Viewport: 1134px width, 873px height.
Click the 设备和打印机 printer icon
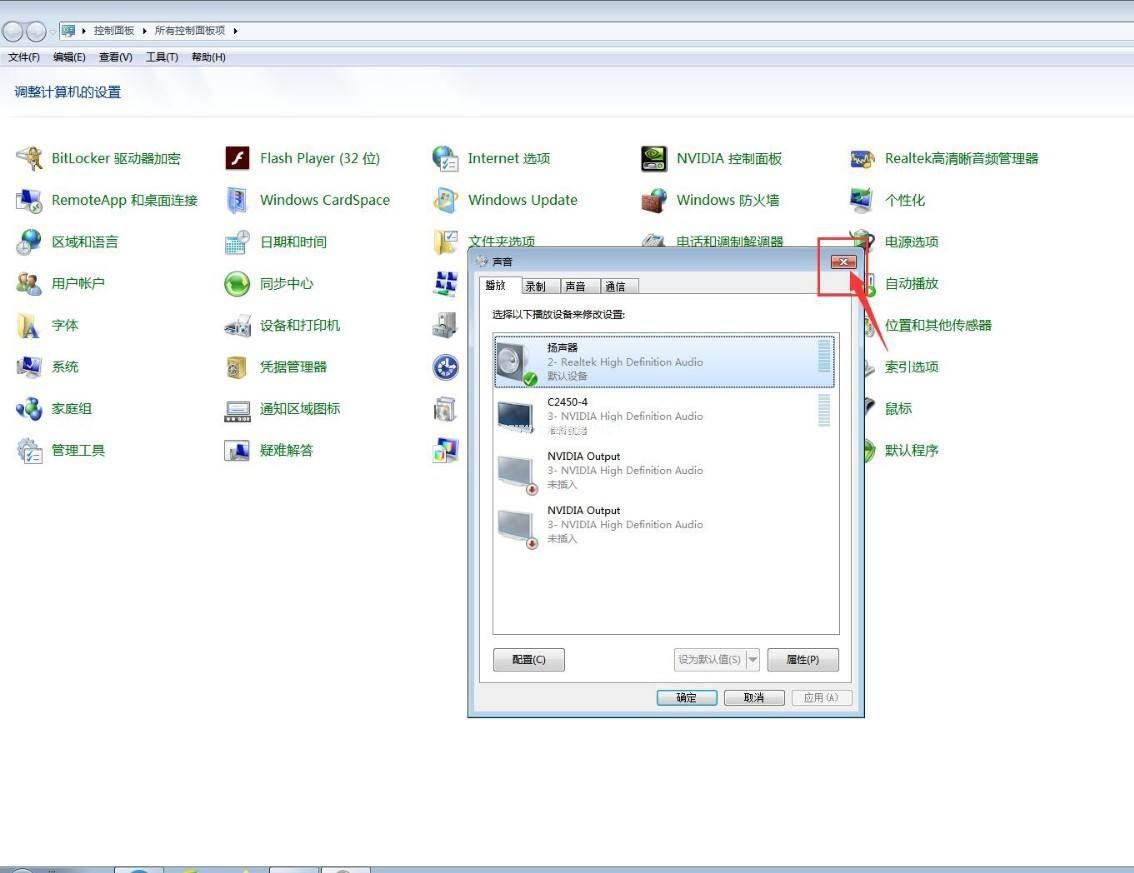pyautogui.click(x=237, y=325)
